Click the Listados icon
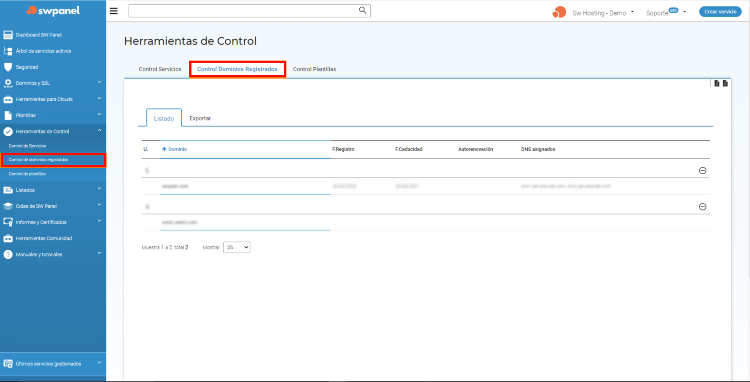750x382 pixels. click(8, 190)
